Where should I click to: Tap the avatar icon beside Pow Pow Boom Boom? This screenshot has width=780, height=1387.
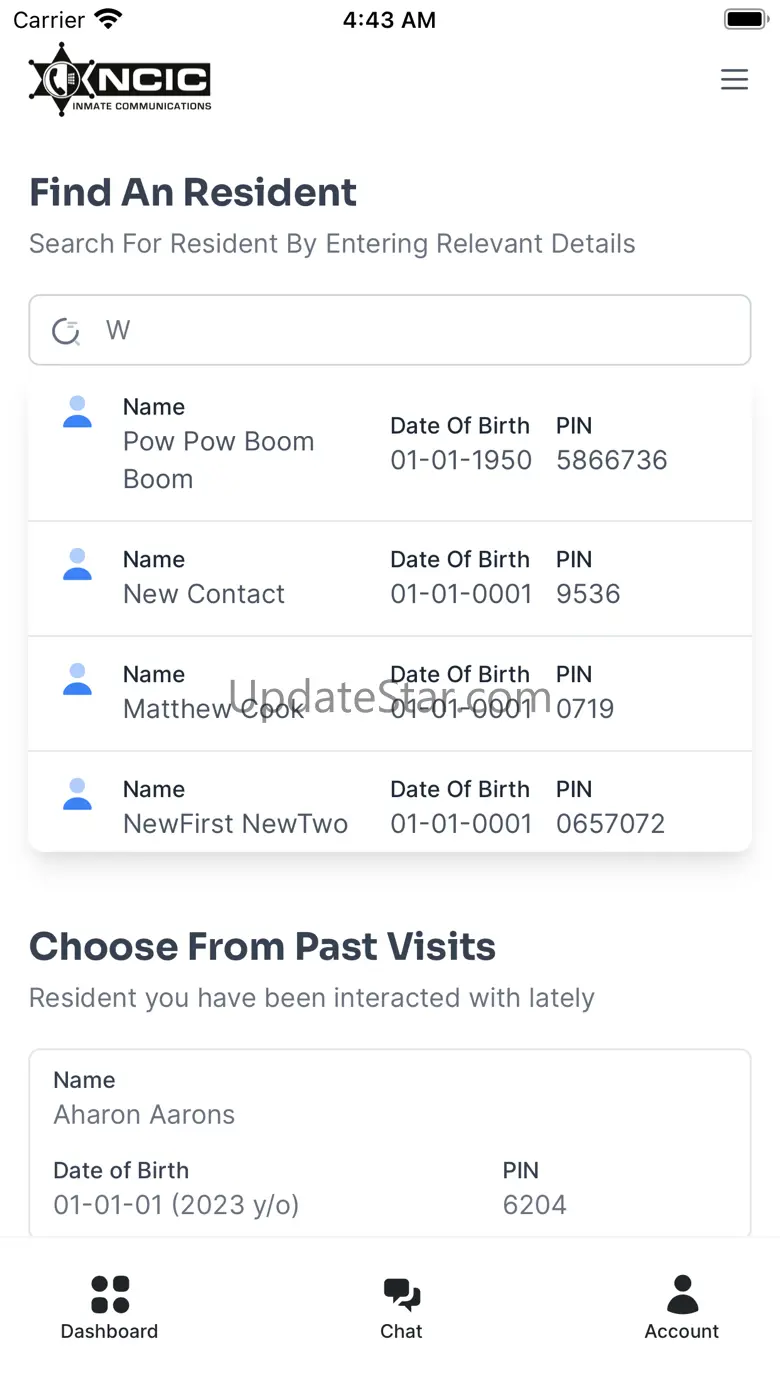pos(77,412)
